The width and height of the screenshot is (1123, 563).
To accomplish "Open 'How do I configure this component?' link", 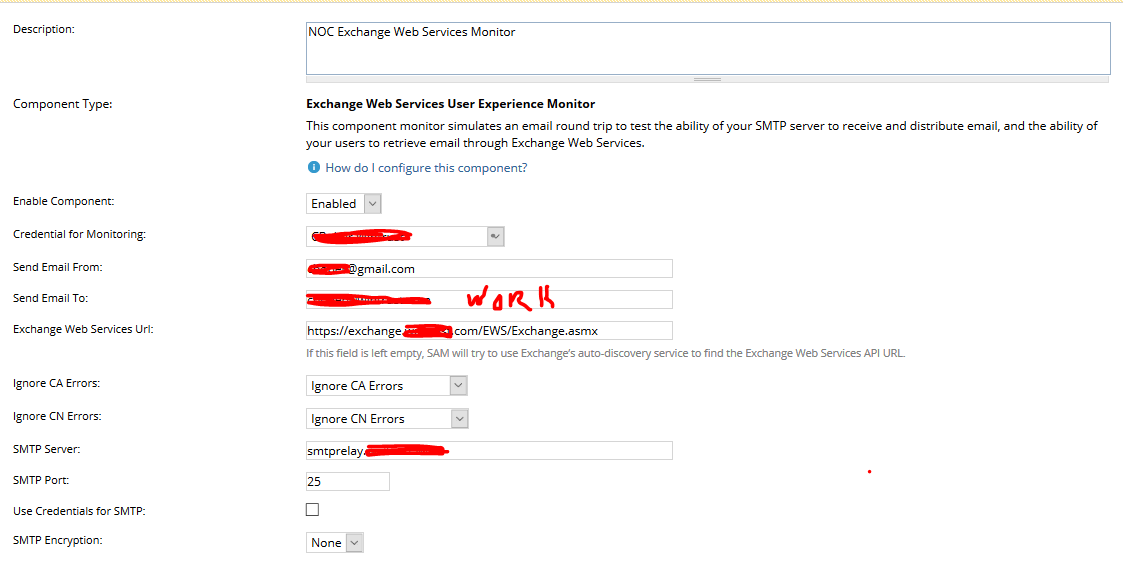I will point(426,168).
